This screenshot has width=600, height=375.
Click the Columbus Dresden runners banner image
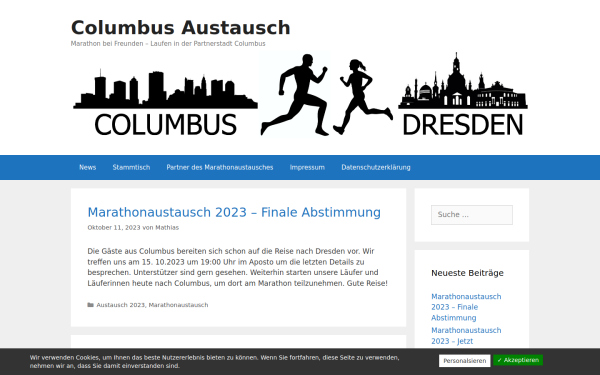coord(300,94)
